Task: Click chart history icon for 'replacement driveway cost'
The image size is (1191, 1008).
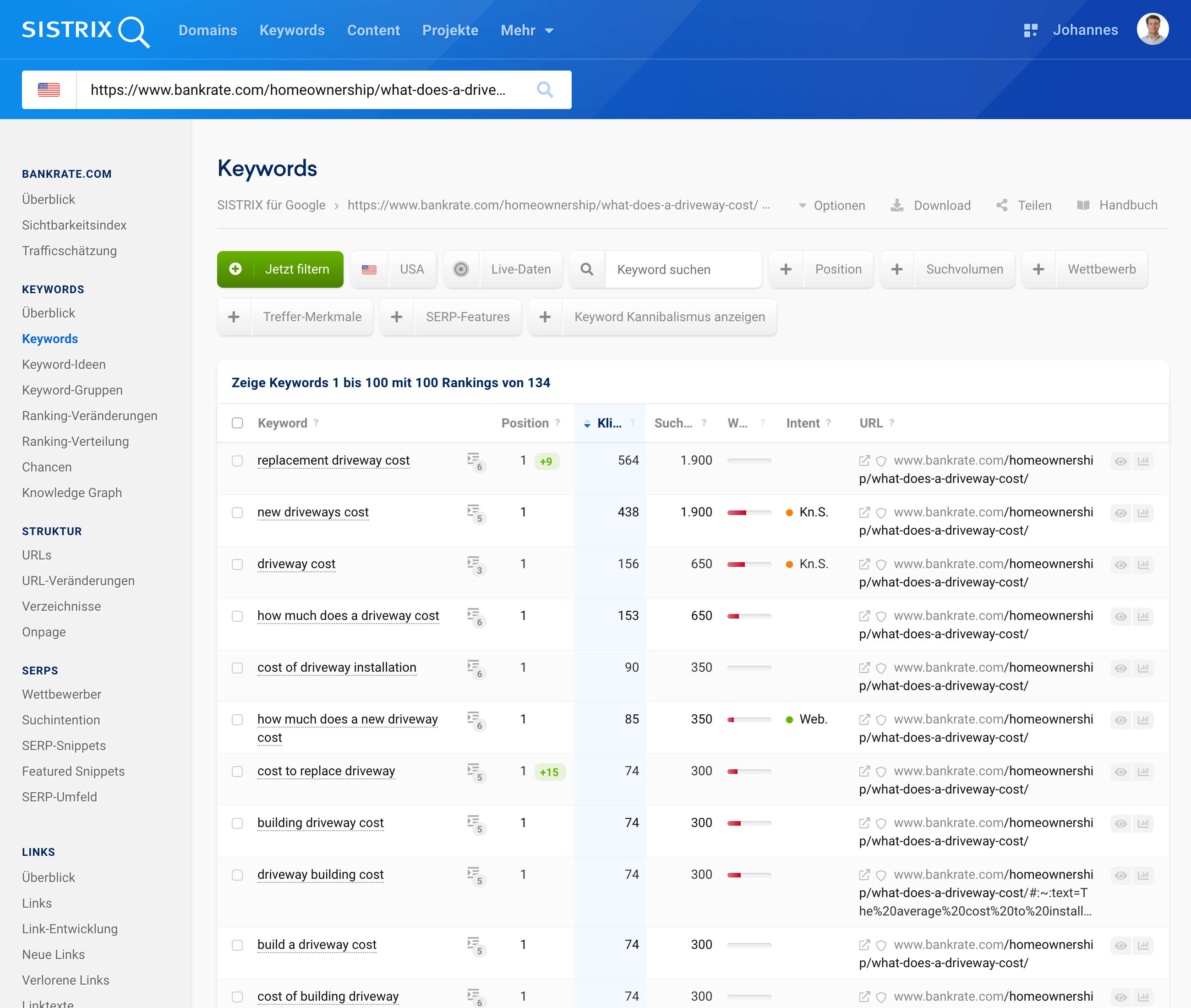Action: pyautogui.click(x=1143, y=461)
